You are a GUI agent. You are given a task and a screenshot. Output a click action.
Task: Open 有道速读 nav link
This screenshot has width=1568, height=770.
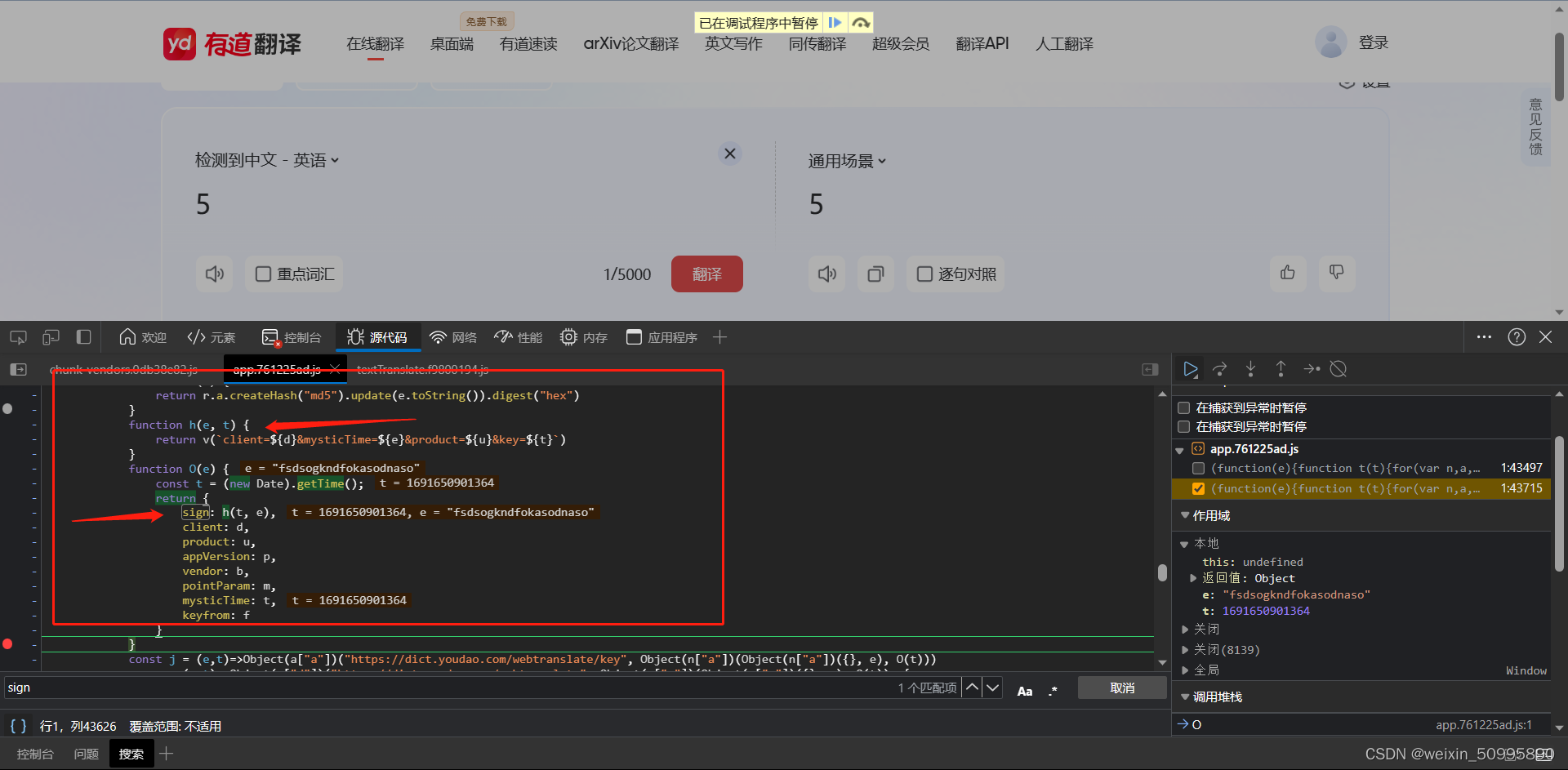coord(528,43)
